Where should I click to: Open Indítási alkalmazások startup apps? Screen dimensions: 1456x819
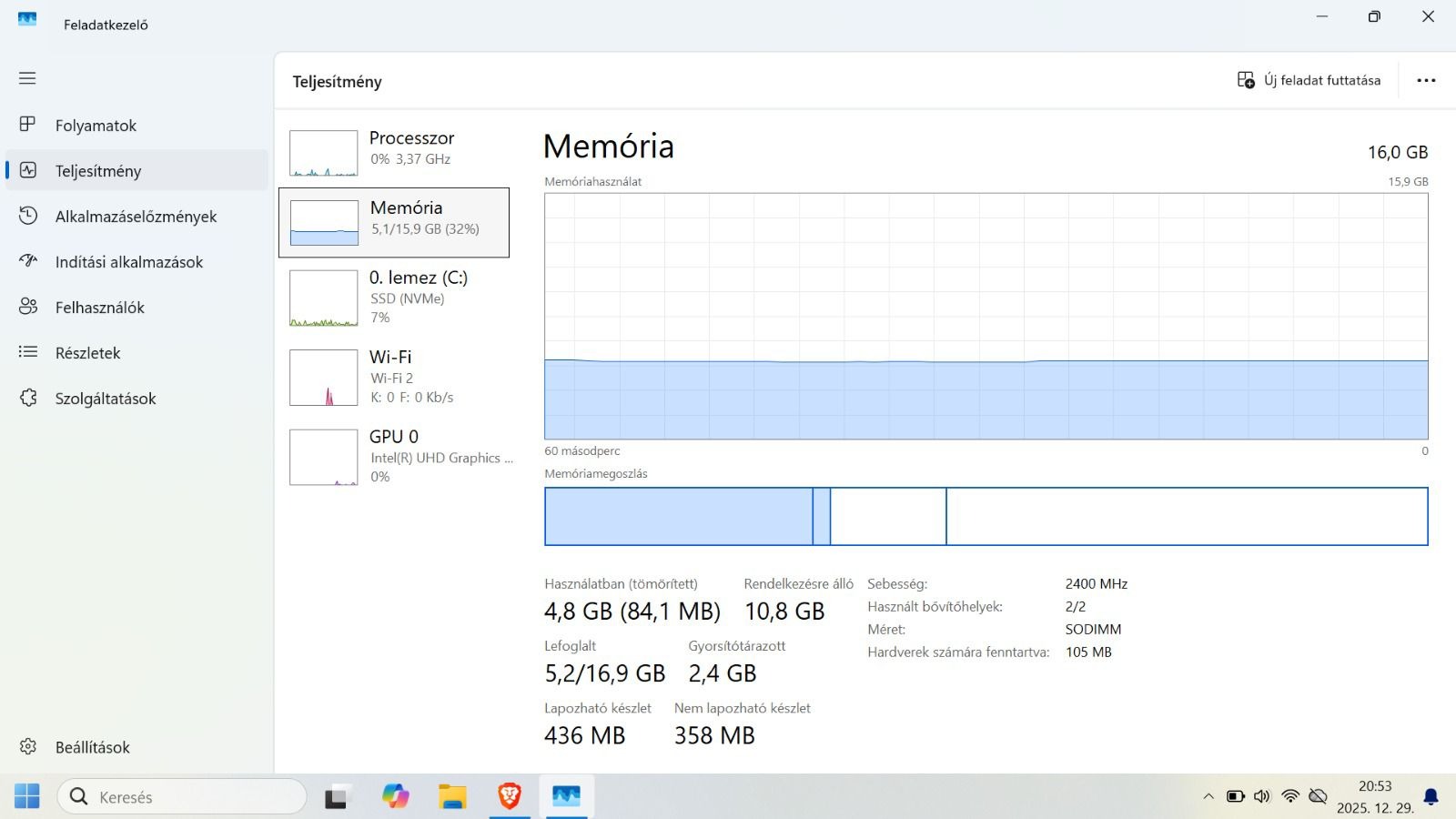pos(128,262)
